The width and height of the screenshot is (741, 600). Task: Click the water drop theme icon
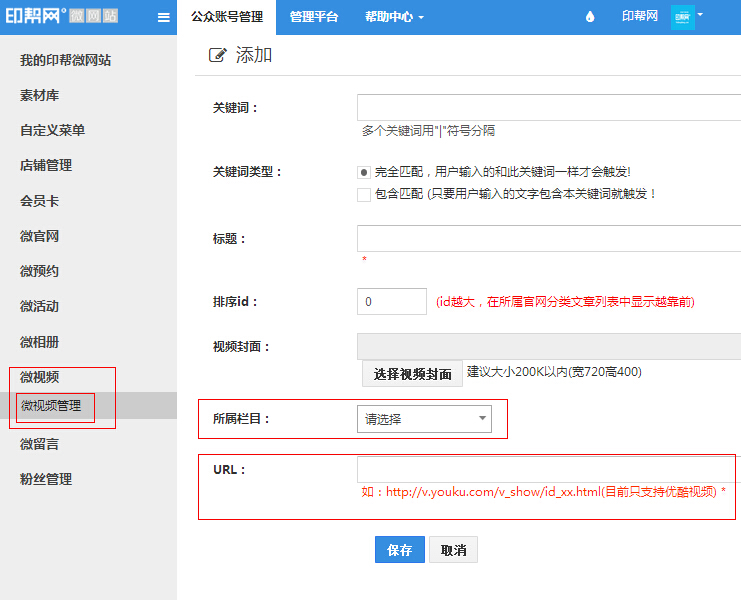pyautogui.click(x=589, y=17)
